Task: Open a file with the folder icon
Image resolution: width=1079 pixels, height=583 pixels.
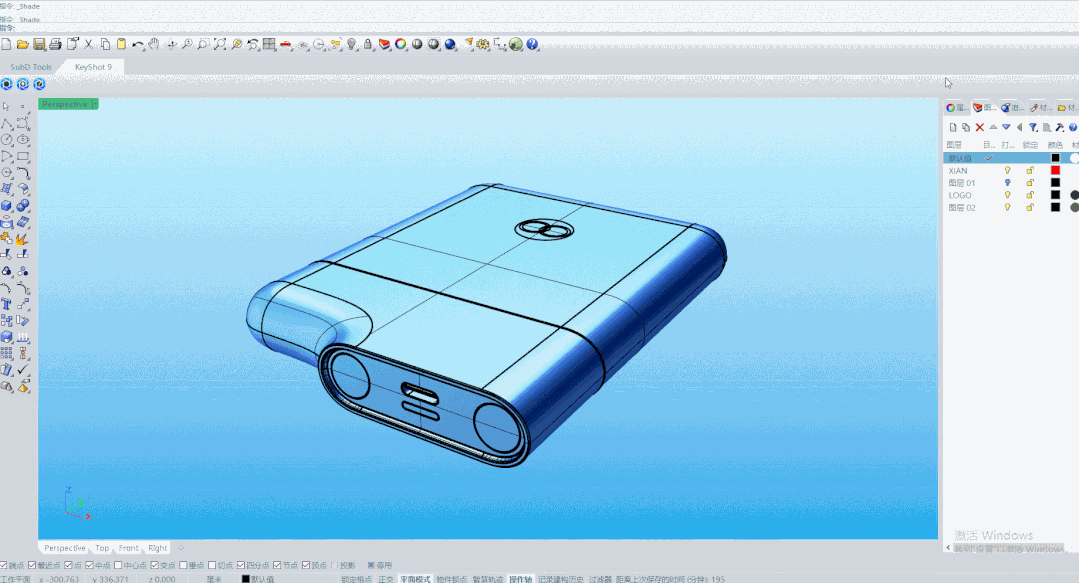Action: click(23, 44)
